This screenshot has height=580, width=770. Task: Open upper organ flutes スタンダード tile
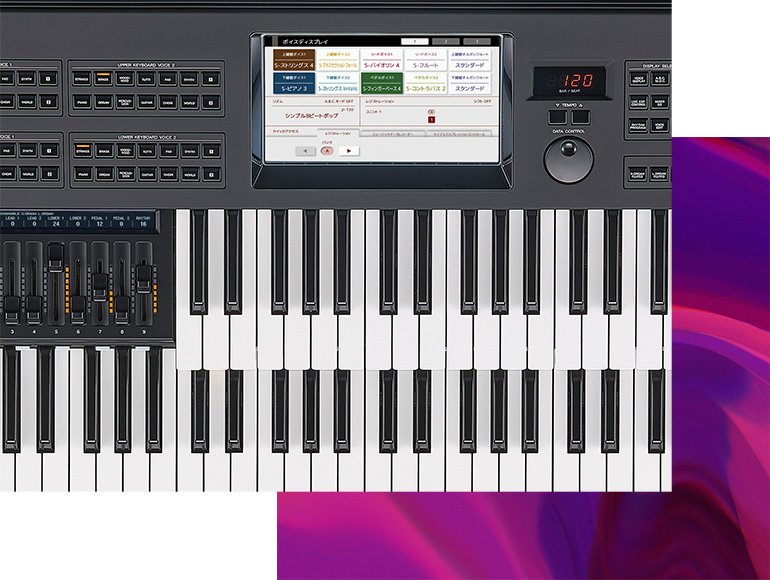coord(469,60)
